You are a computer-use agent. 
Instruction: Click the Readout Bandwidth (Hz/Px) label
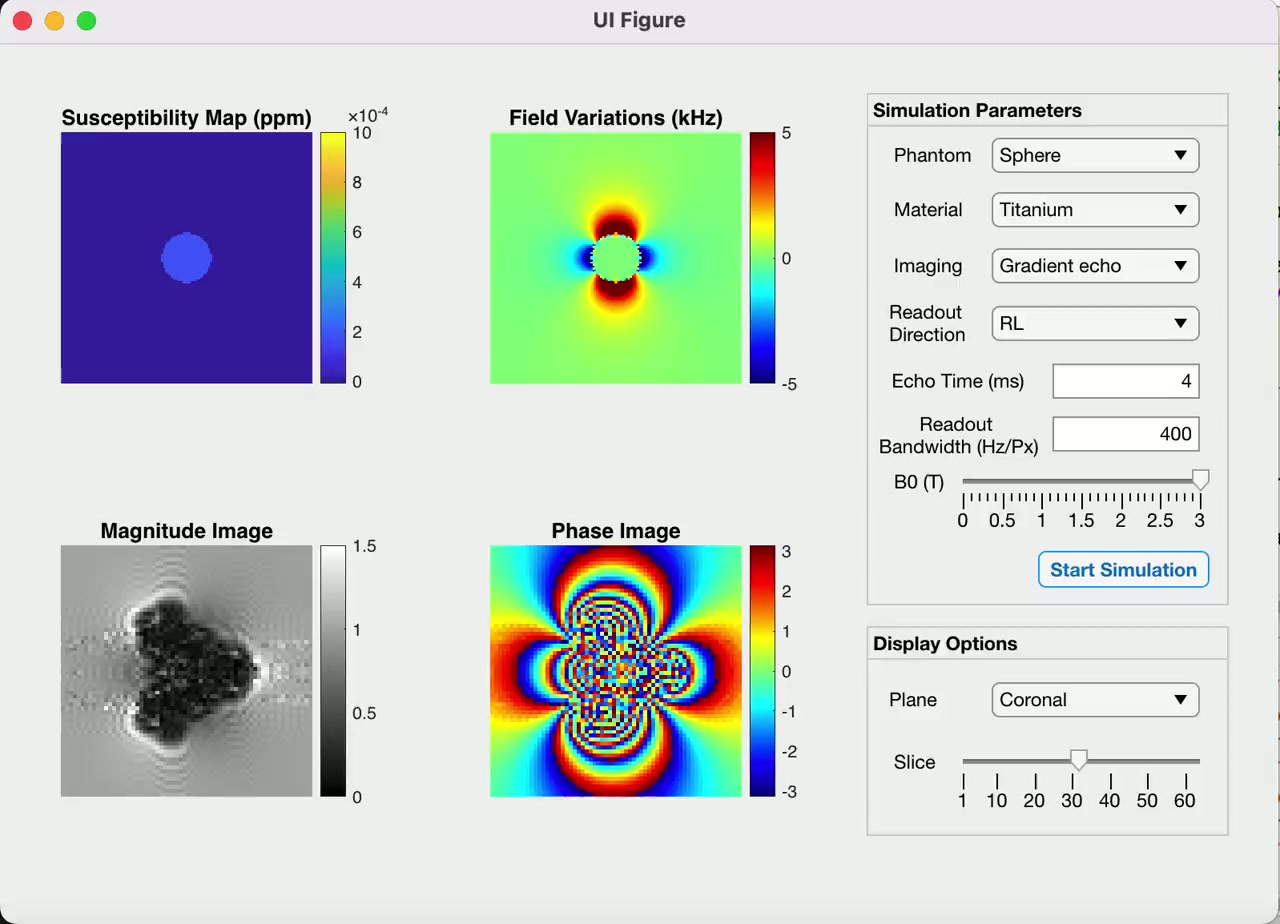(959, 435)
